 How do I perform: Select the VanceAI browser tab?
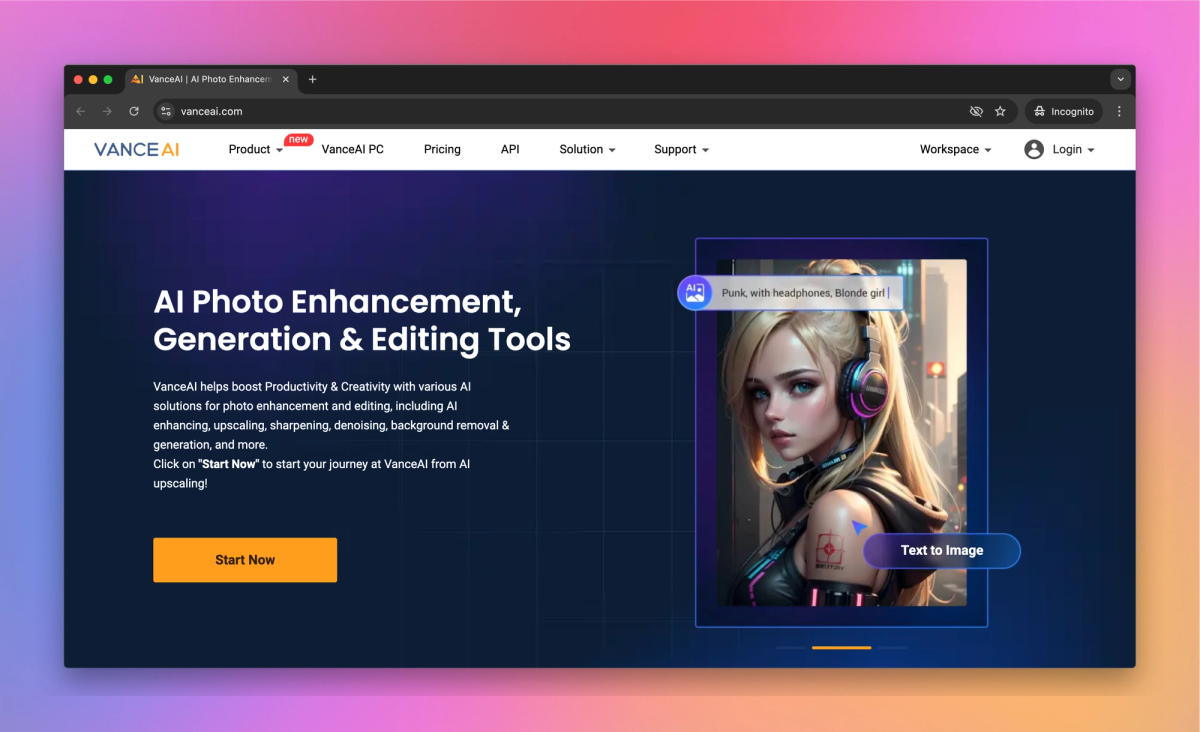click(210, 79)
